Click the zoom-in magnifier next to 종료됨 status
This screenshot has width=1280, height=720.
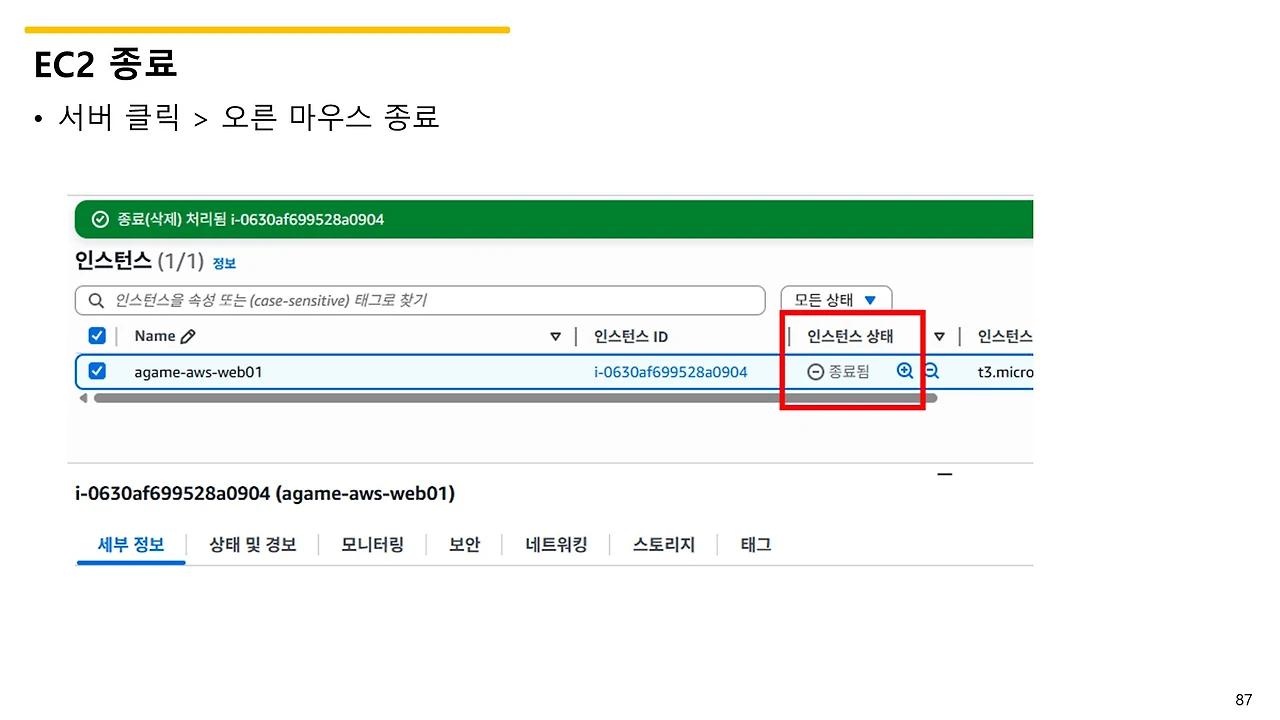[x=904, y=370]
